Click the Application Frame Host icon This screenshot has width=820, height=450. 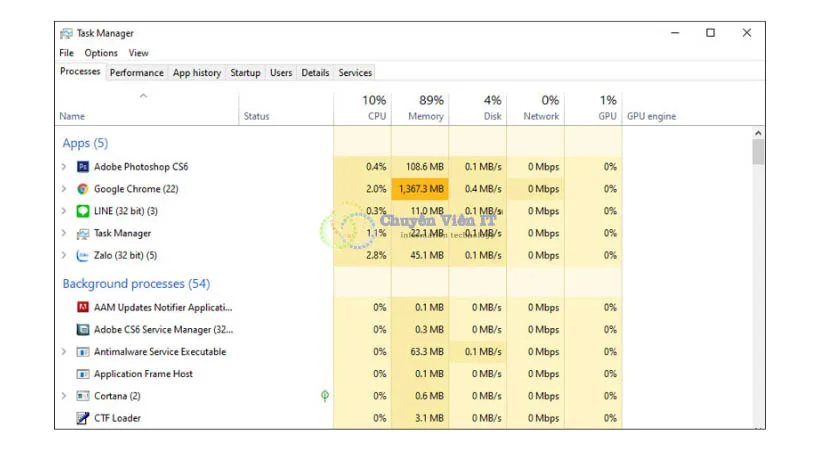(83, 374)
